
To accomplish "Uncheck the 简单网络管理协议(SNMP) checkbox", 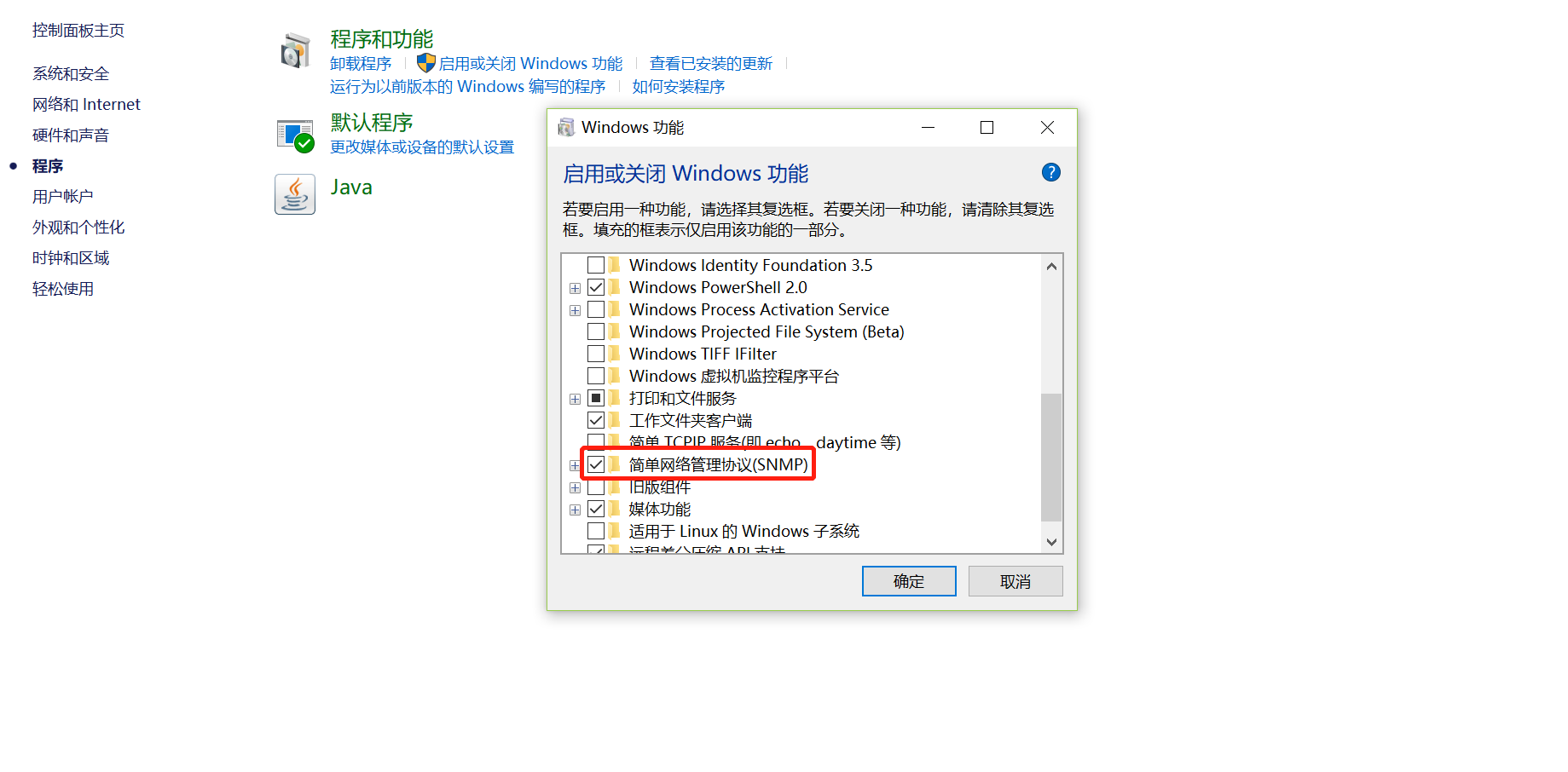I will coord(596,464).
